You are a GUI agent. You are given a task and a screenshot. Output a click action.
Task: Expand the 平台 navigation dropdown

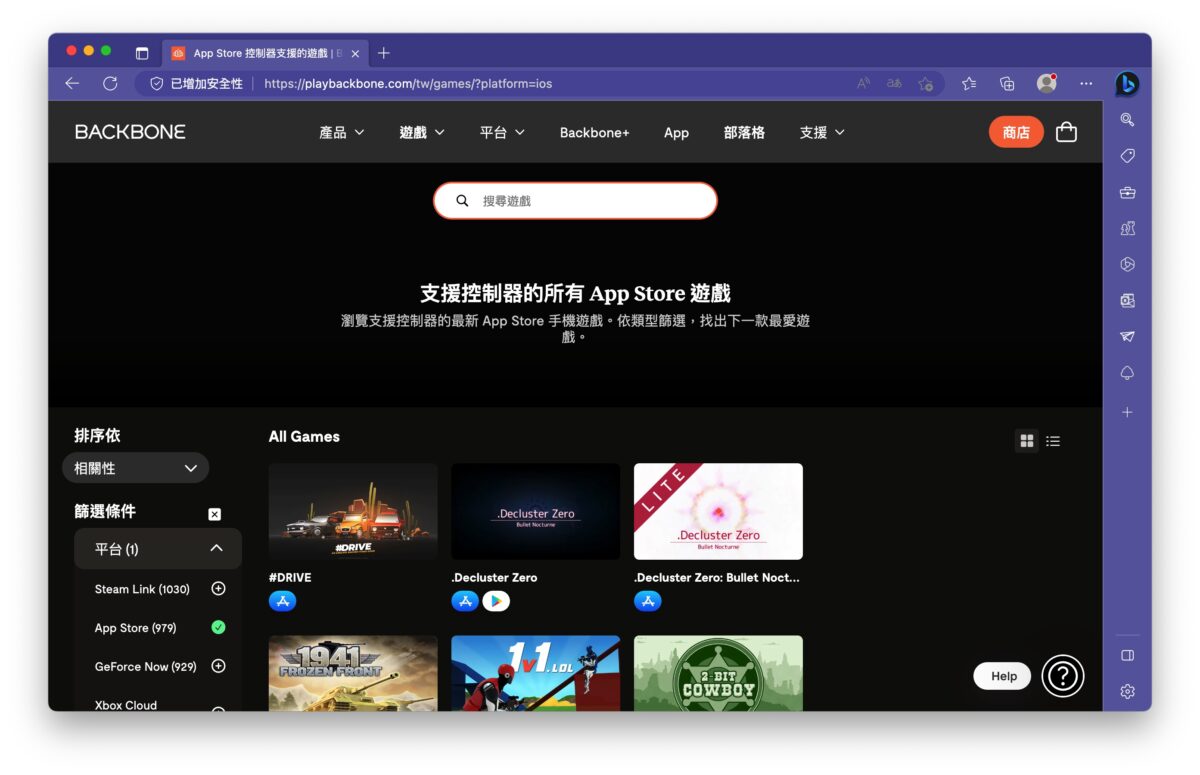pyautogui.click(x=502, y=132)
